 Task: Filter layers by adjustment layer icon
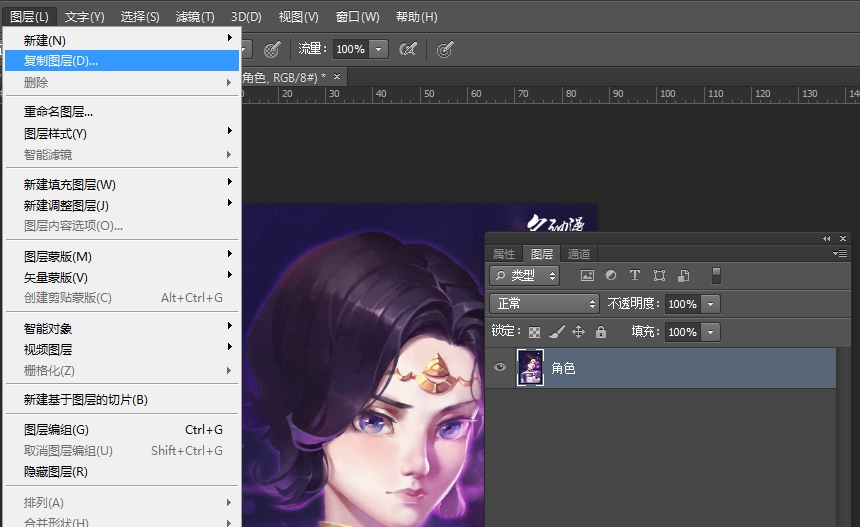(x=611, y=276)
